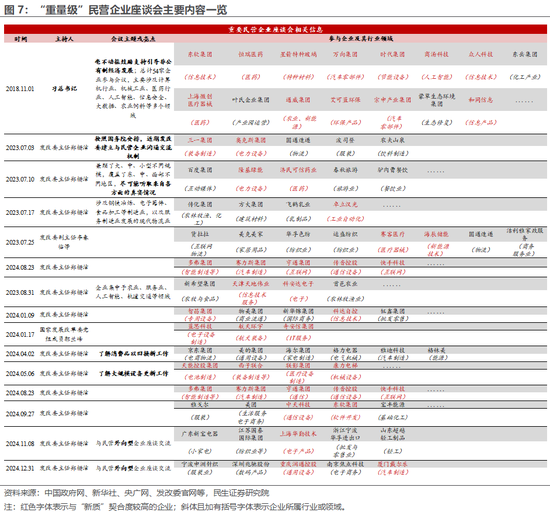Click the 2018.11.01 date cell
The width and height of the screenshot is (550, 512).
tap(20, 89)
